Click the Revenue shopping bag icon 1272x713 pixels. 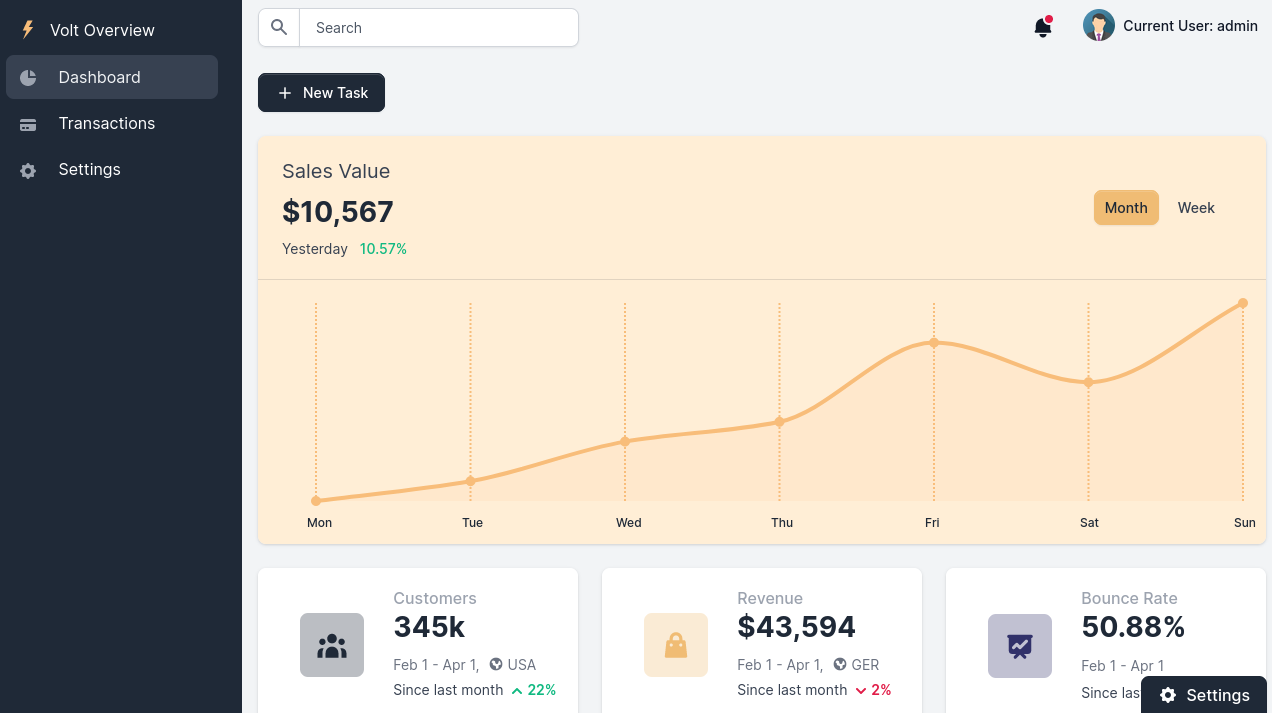[x=675, y=645]
